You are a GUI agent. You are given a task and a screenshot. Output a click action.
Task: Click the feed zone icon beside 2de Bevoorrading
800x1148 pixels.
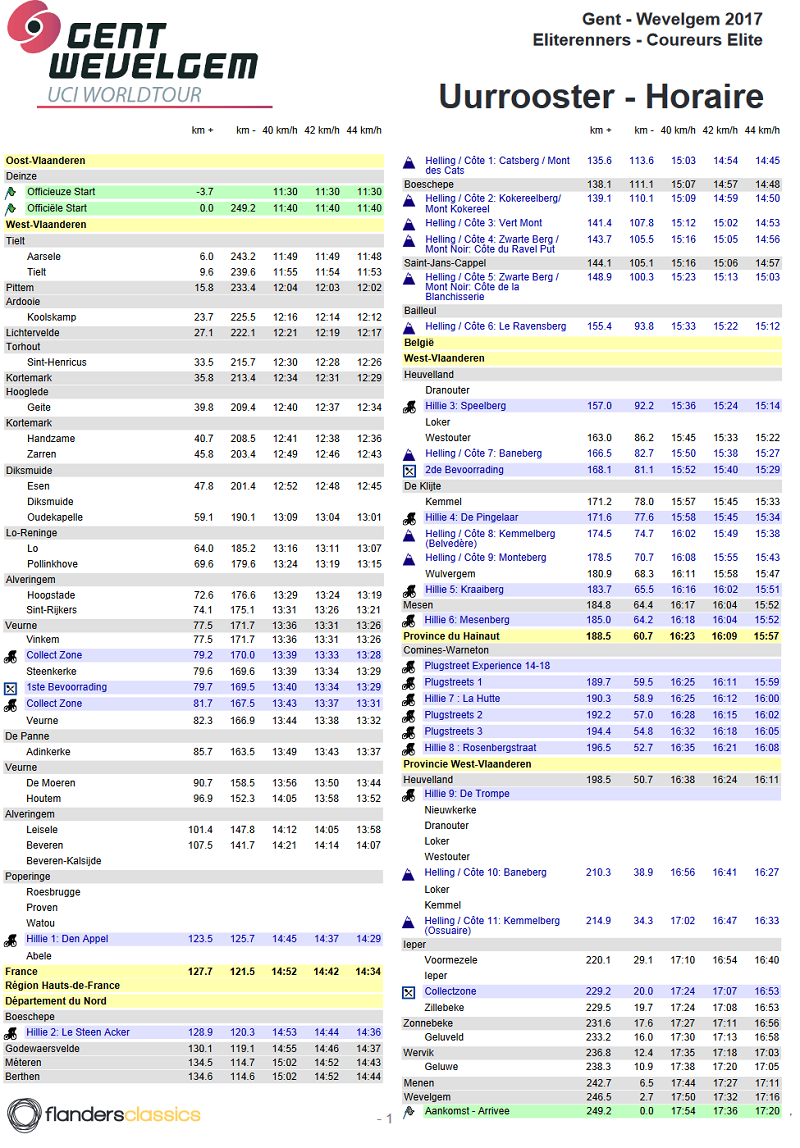(x=409, y=471)
